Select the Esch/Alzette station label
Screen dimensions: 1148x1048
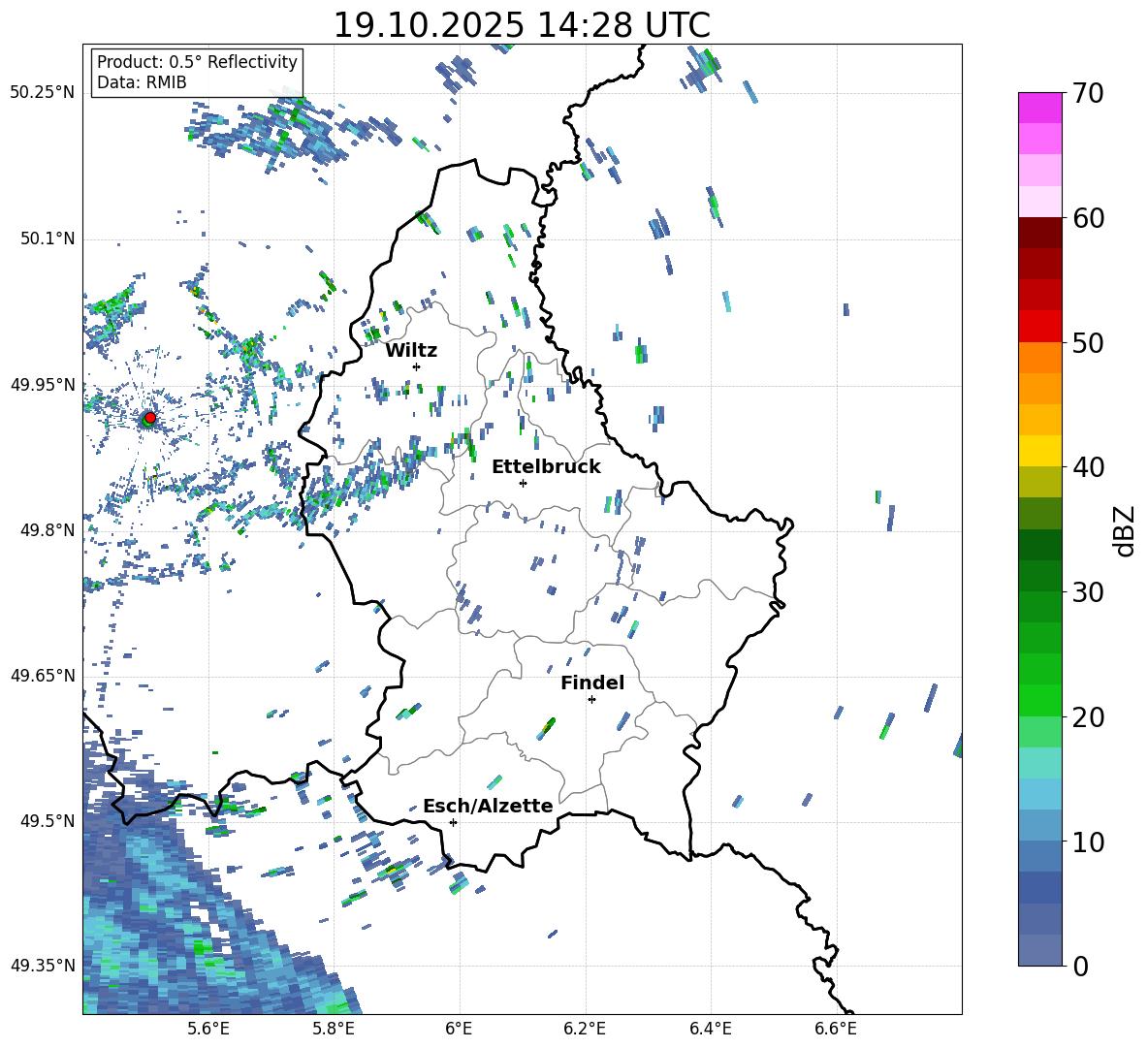tap(489, 807)
